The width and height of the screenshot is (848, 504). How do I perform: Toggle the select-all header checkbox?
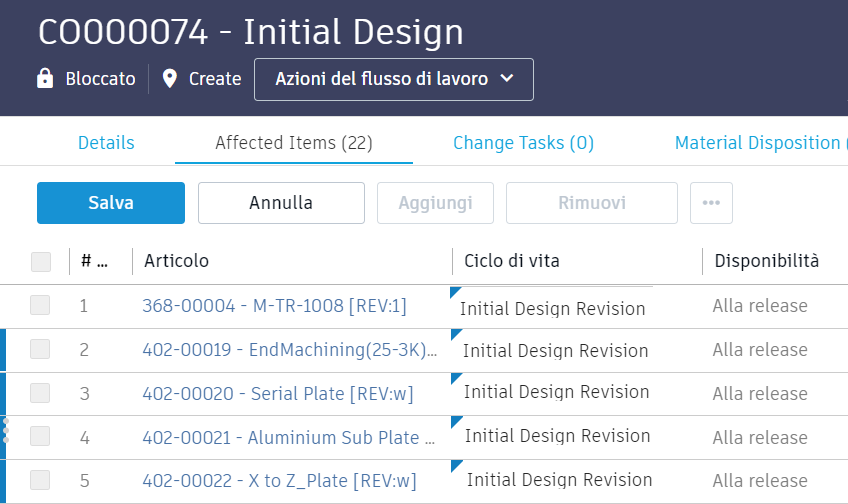(41, 262)
